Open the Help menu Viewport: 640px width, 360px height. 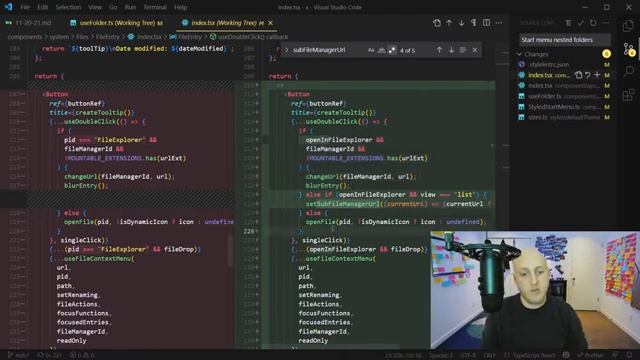180,7
